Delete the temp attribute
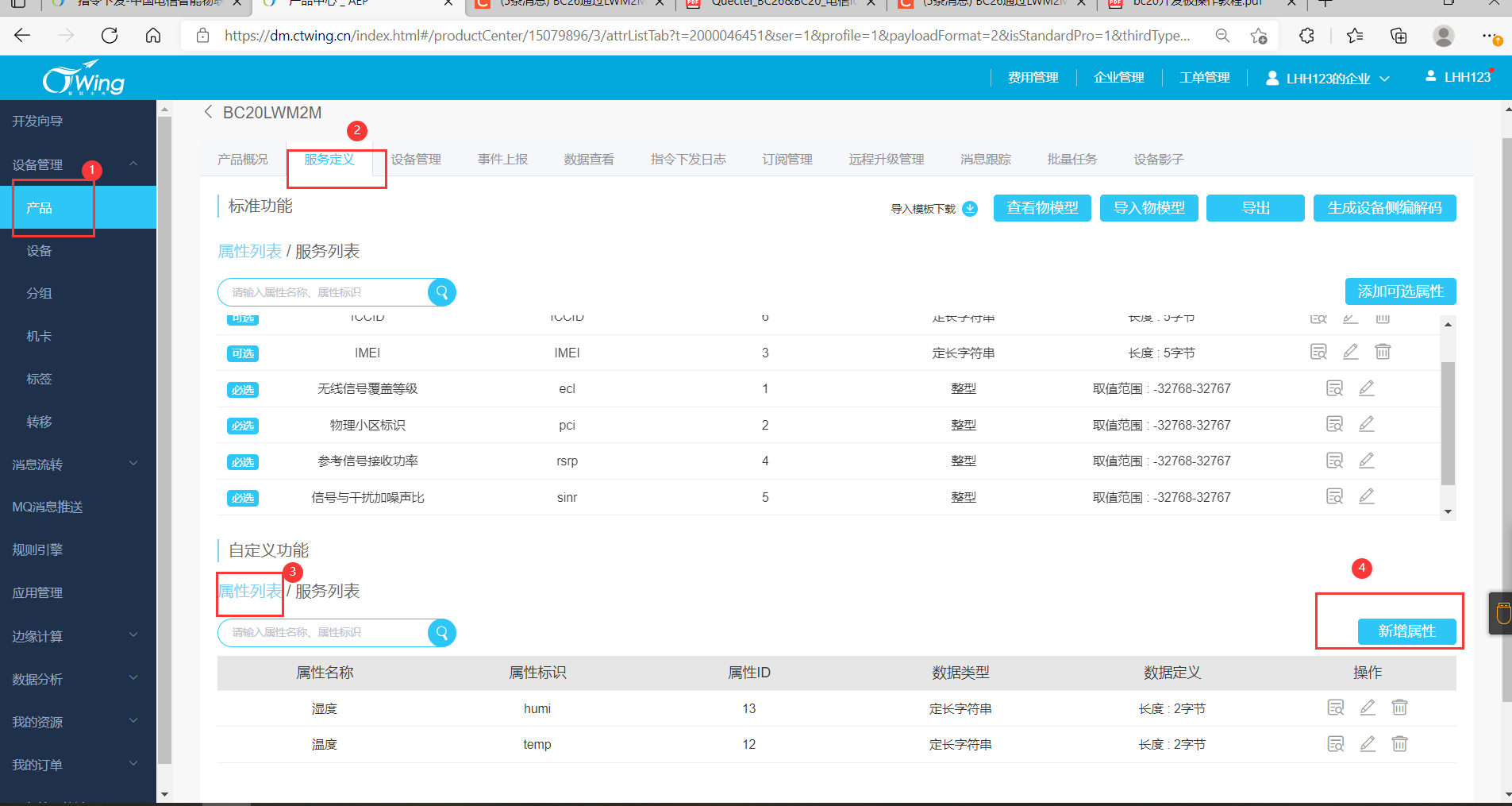Viewport: 1512px width, 806px height. [1399, 744]
